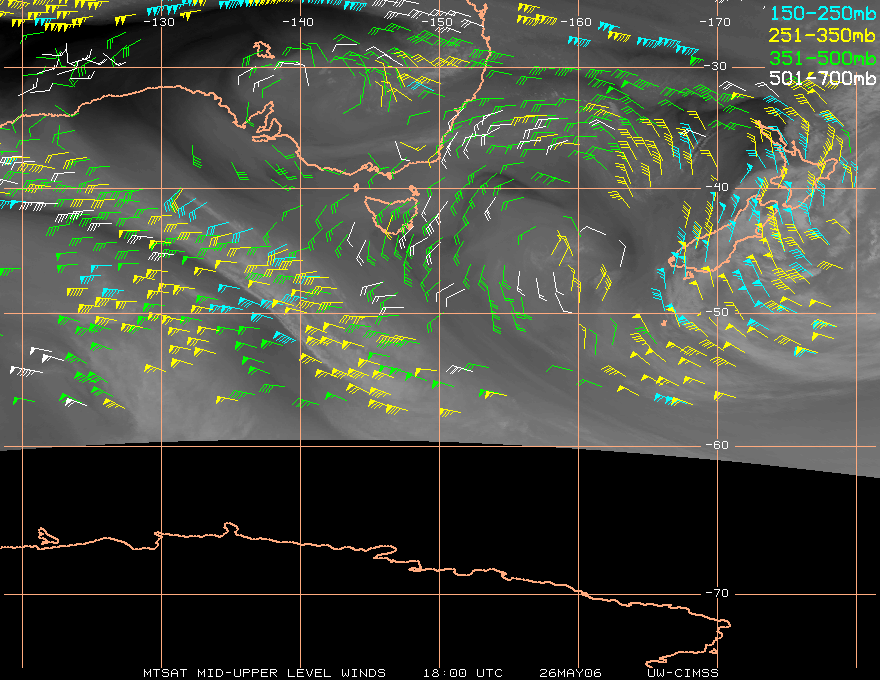Click the MTSAT MID-UPPER LEVEL WINDS title
This screenshot has width=880, height=680.
263,672
